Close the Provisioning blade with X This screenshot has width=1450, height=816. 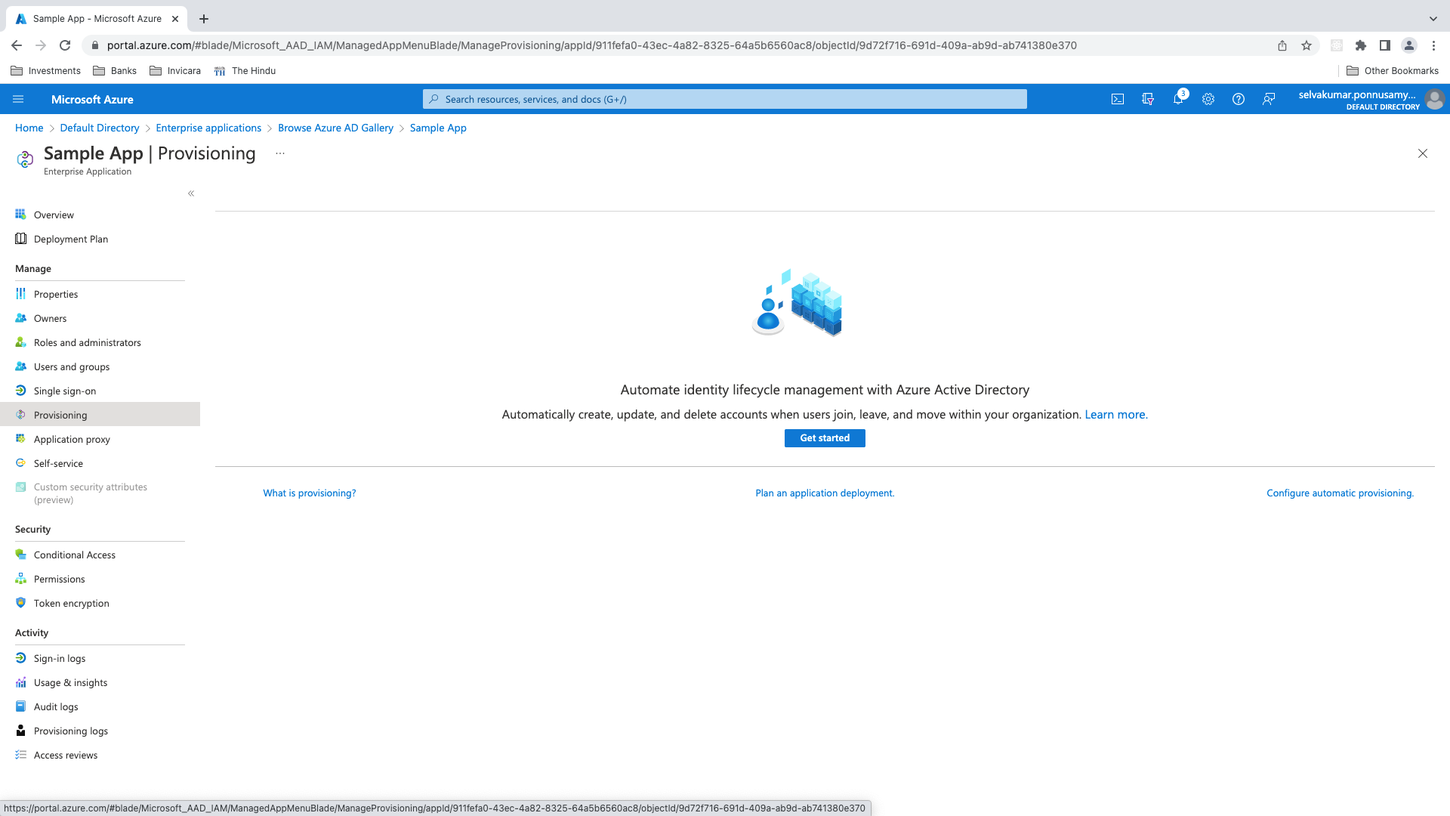tap(1422, 154)
